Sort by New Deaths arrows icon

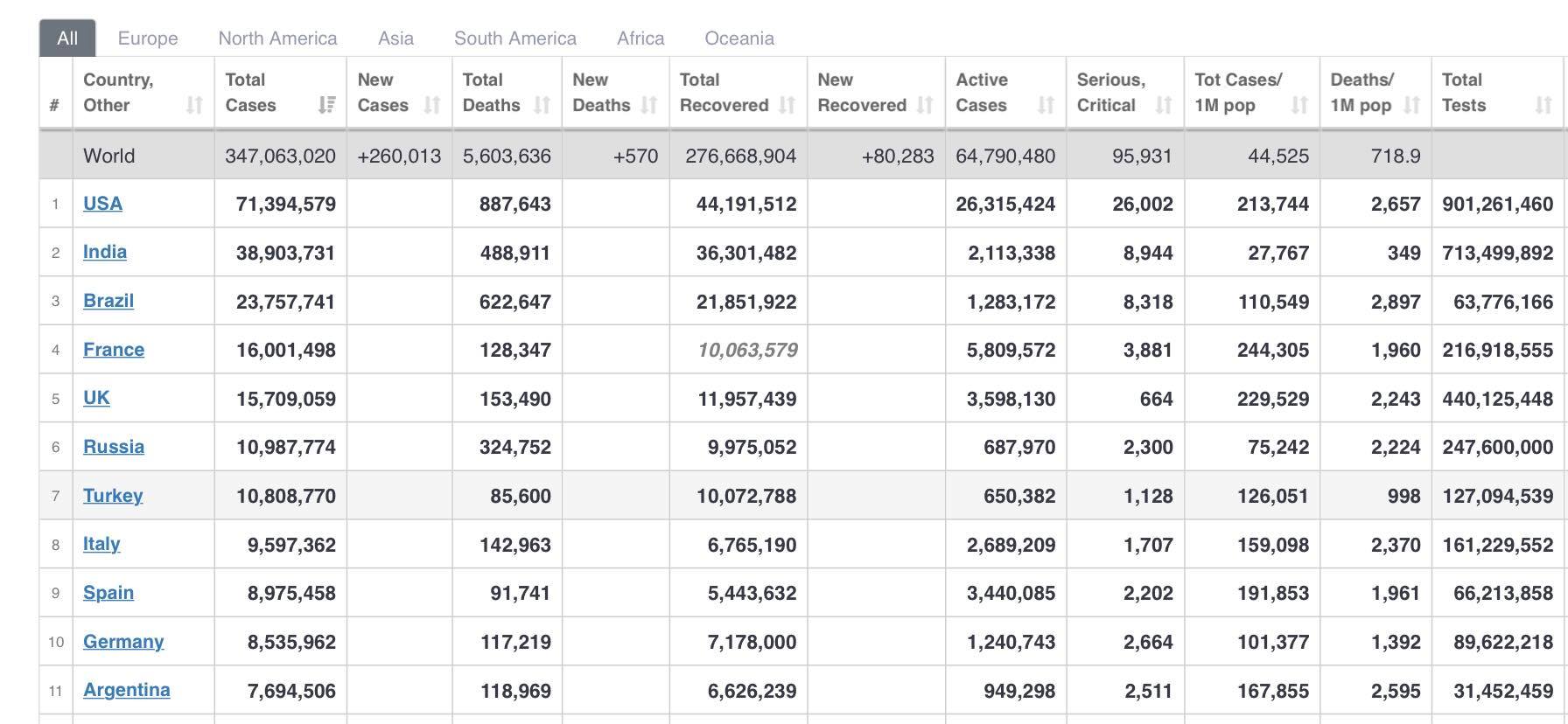point(649,105)
